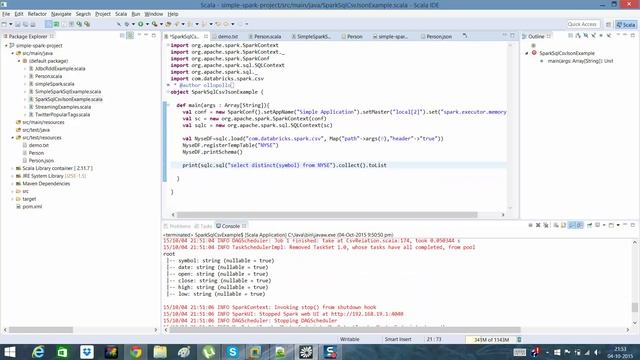Click the Scala perspective button

626,24
